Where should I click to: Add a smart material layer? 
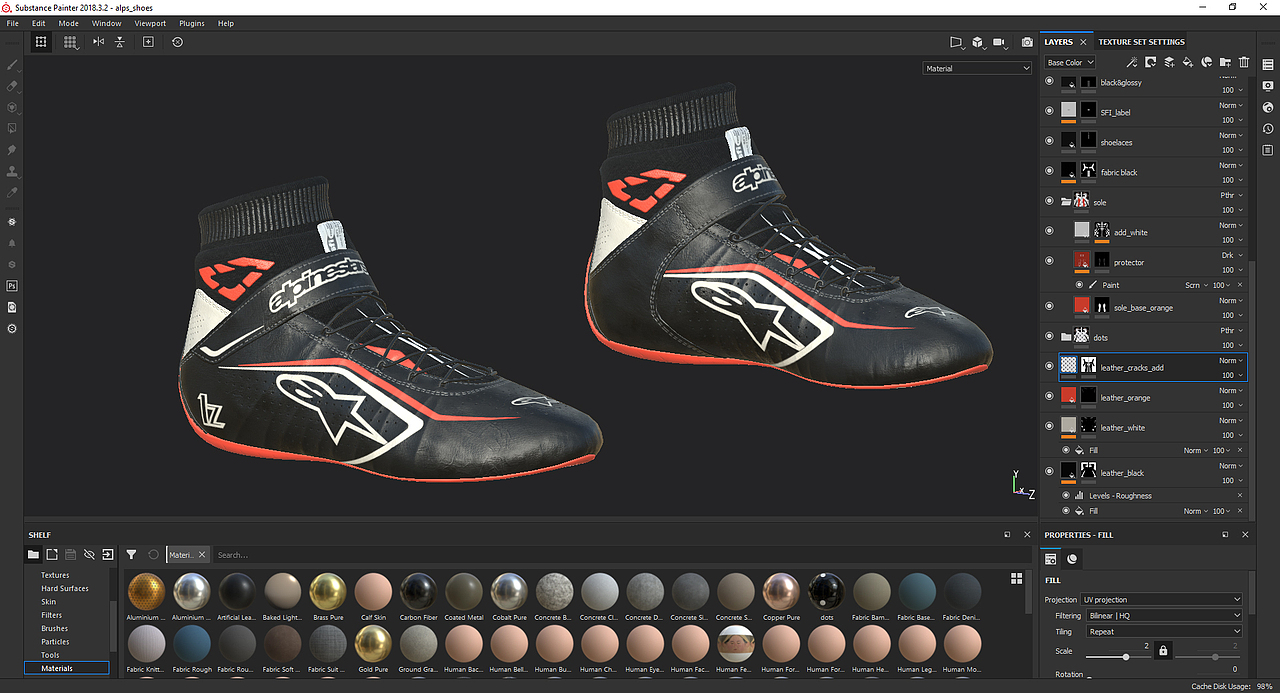coord(1207,62)
